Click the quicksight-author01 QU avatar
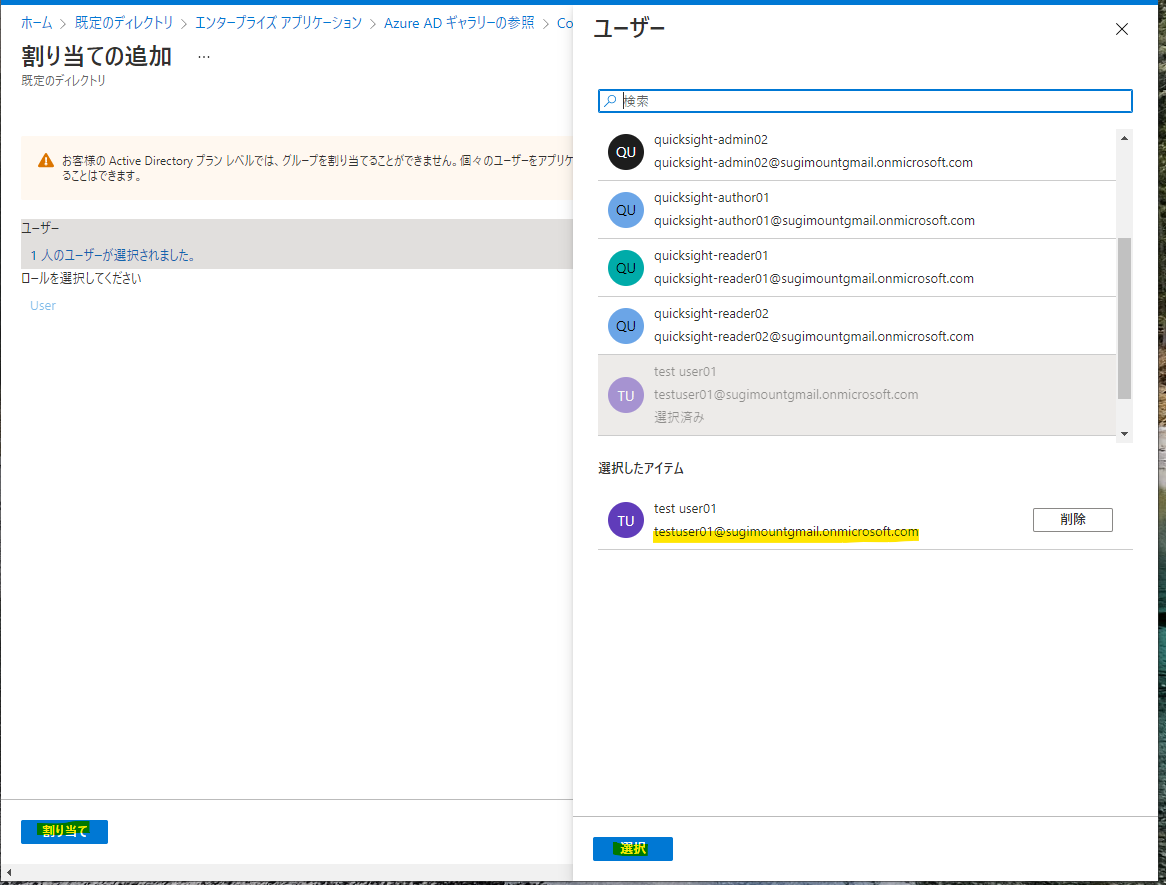Image resolution: width=1166 pixels, height=885 pixels. pyautogui.click(x=625, y=210)
